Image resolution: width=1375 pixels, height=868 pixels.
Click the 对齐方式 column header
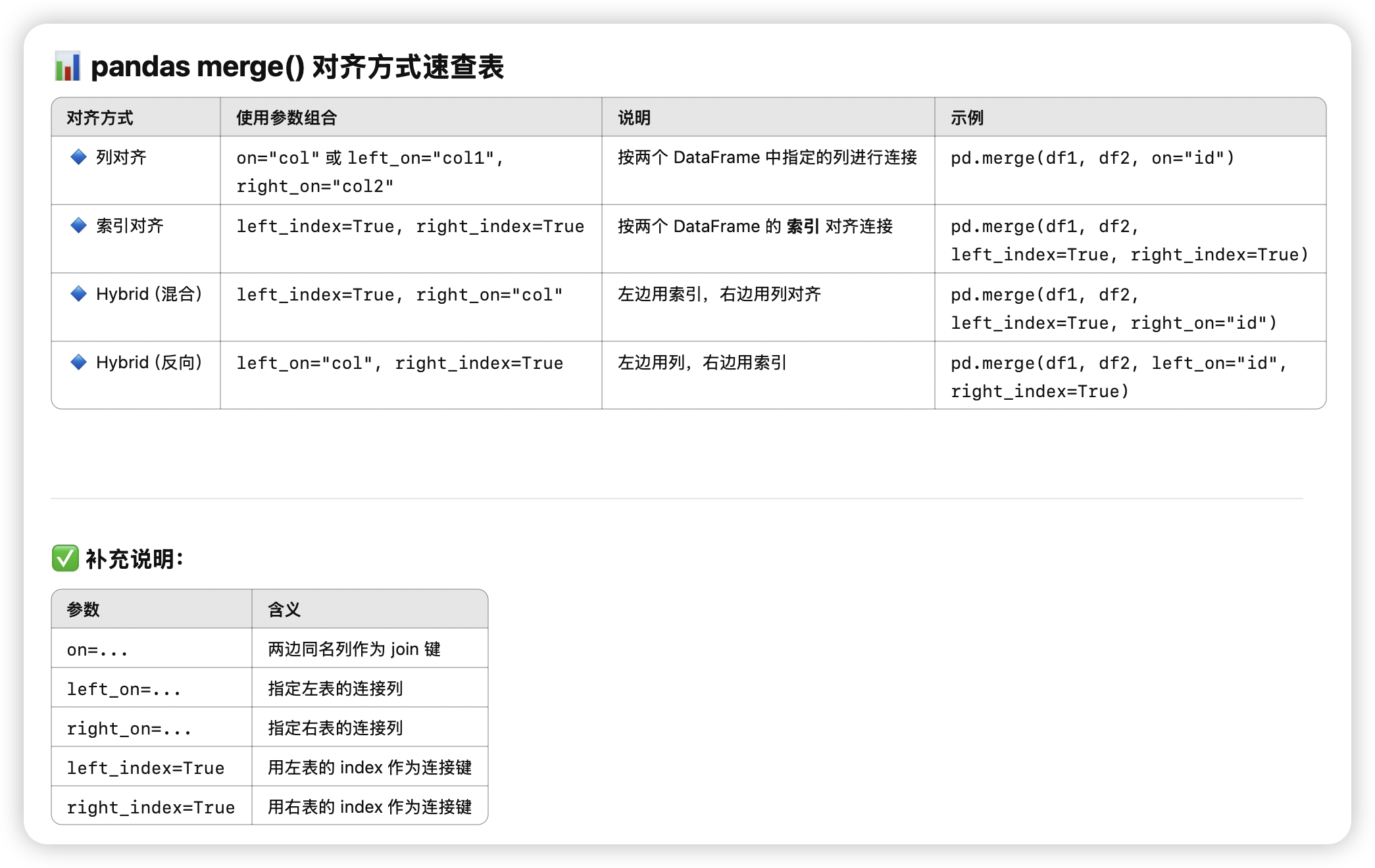(99, 118)
